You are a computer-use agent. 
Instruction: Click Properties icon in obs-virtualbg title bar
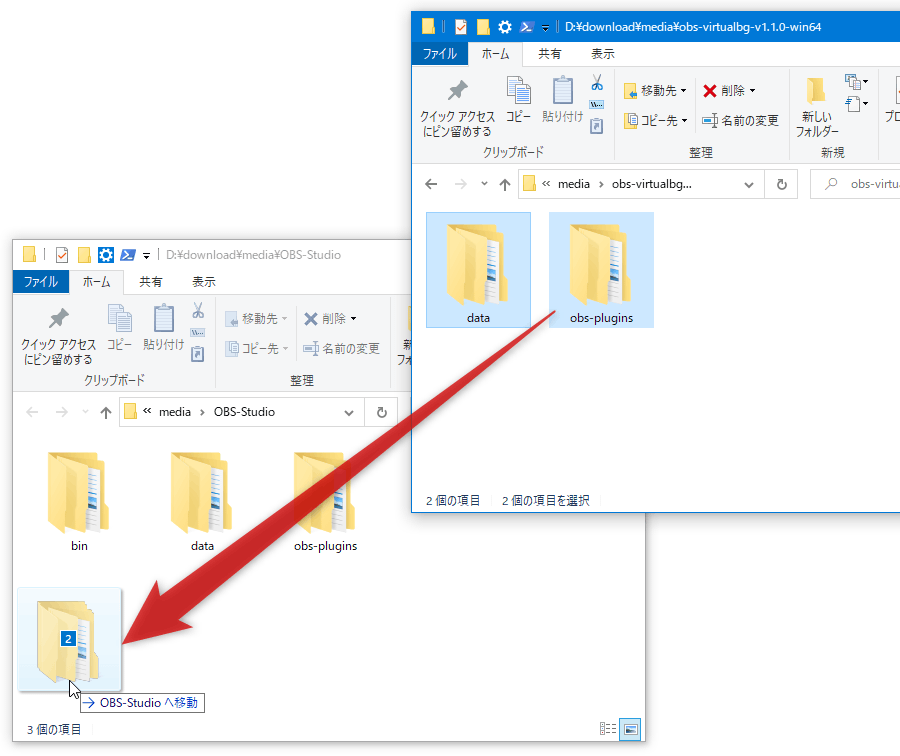click(x=460, y=26)
